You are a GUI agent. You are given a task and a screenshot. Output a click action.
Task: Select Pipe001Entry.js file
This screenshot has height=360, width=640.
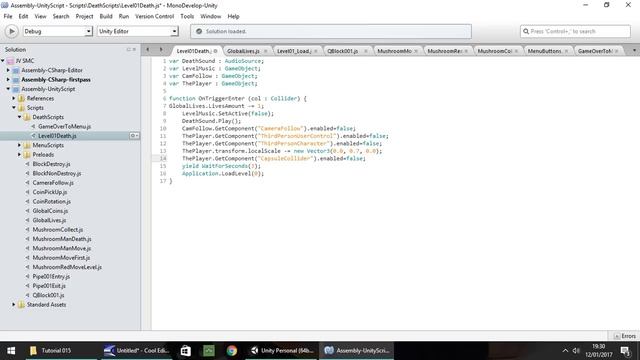click(51, 277)
